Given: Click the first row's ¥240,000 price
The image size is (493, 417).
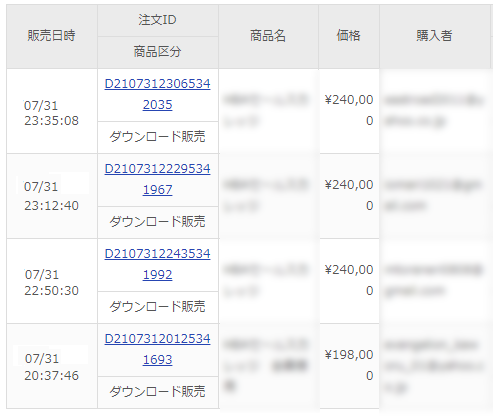Looking at the screenshot, I should (x=349, y=110).
